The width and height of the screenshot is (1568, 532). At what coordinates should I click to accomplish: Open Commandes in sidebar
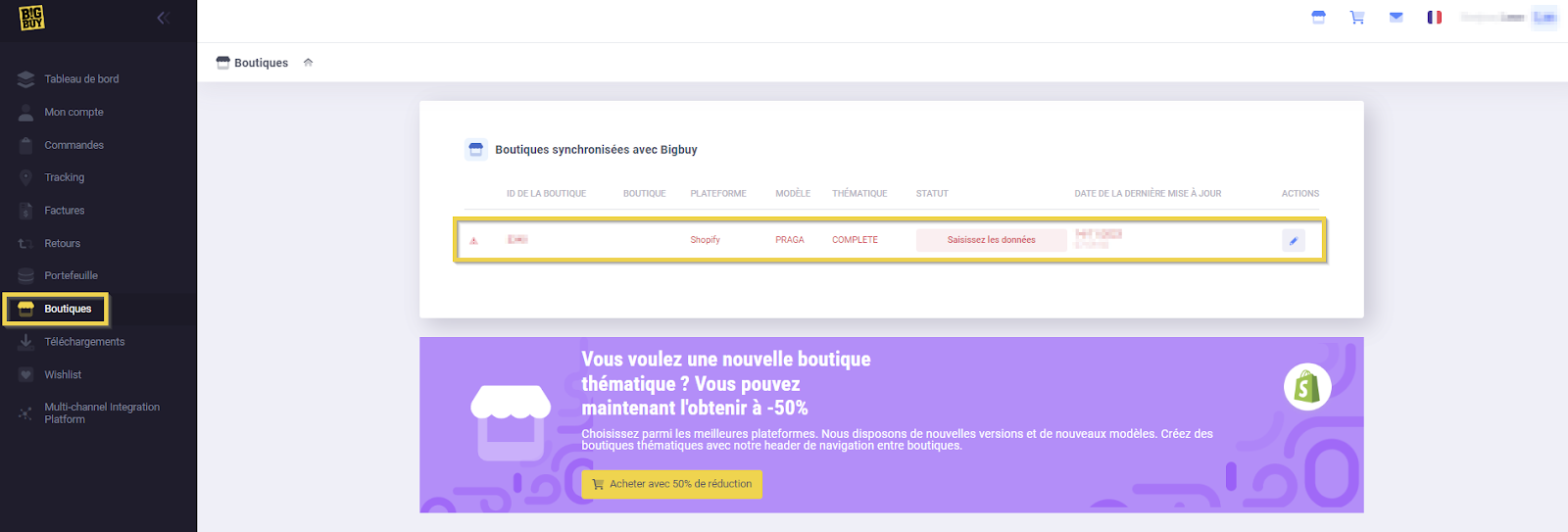pyautogui.click(x=73, y=145)
